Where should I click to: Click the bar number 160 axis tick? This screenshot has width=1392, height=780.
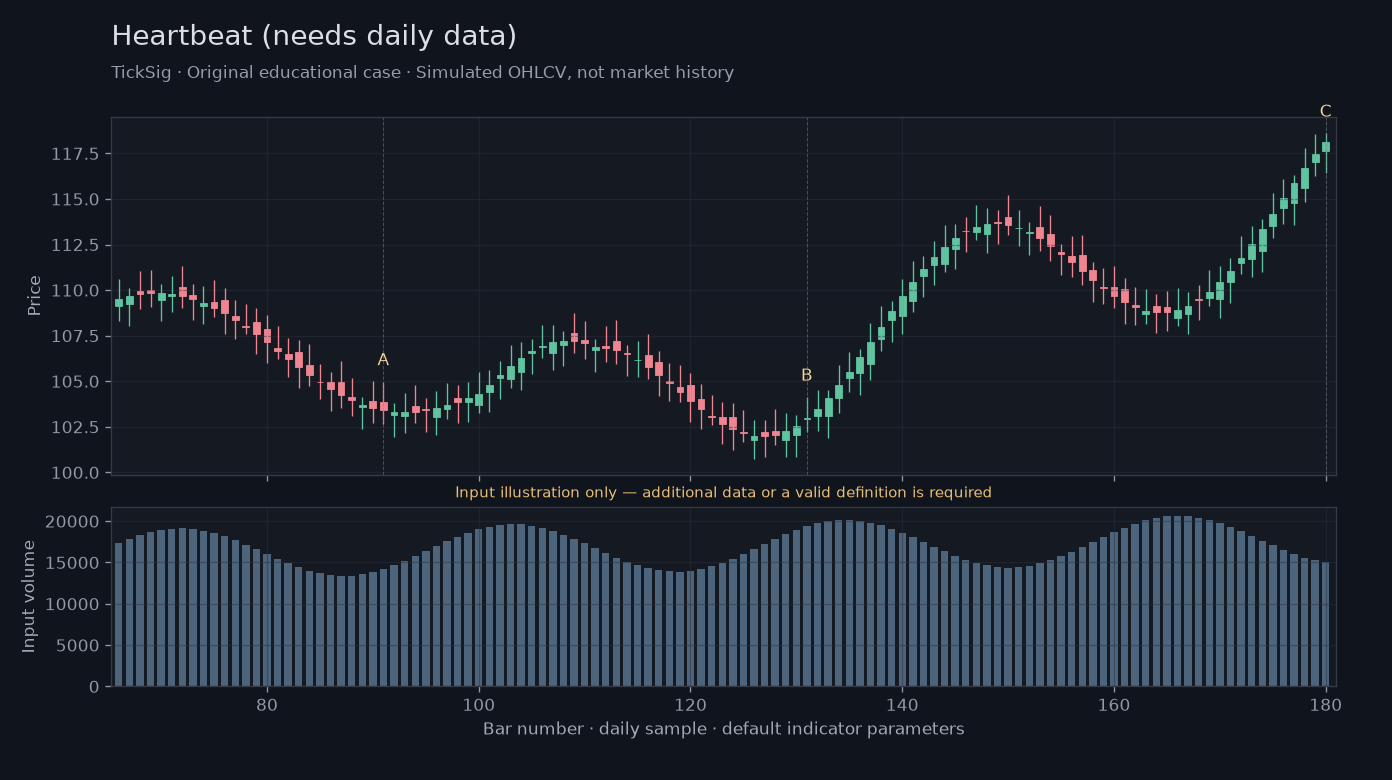1114,703
